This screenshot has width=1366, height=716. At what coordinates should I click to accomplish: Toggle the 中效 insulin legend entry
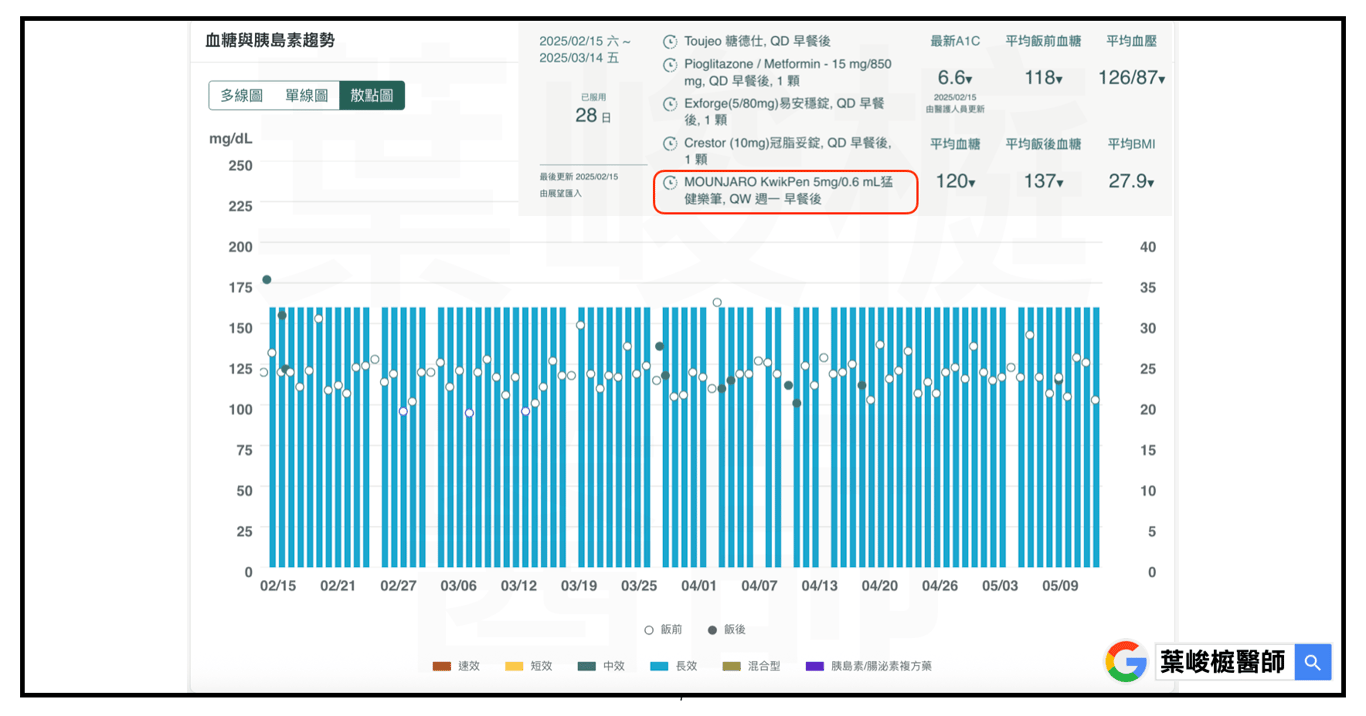click(601, 666)
